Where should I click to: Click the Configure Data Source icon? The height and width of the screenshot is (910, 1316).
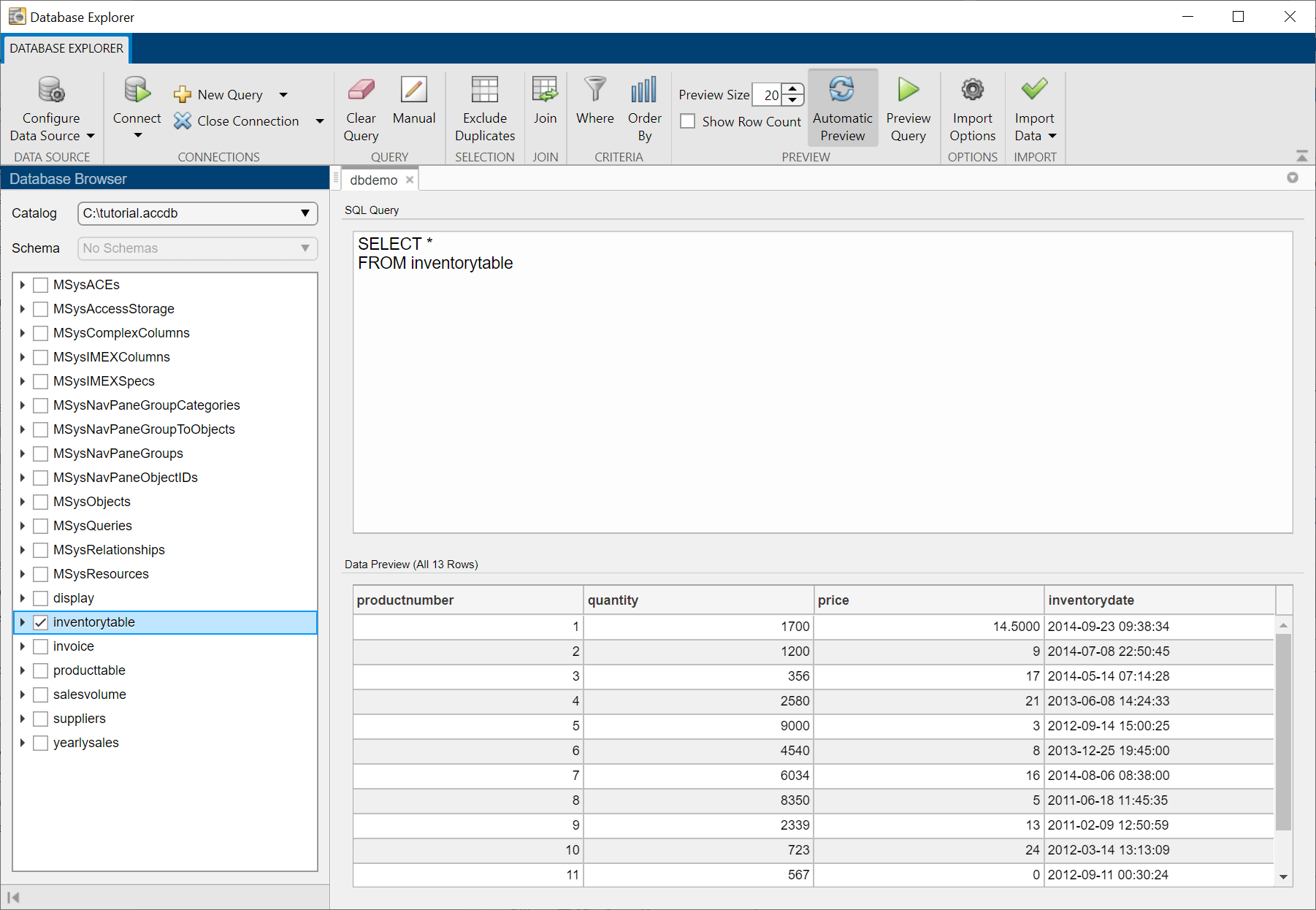point(51,91)
